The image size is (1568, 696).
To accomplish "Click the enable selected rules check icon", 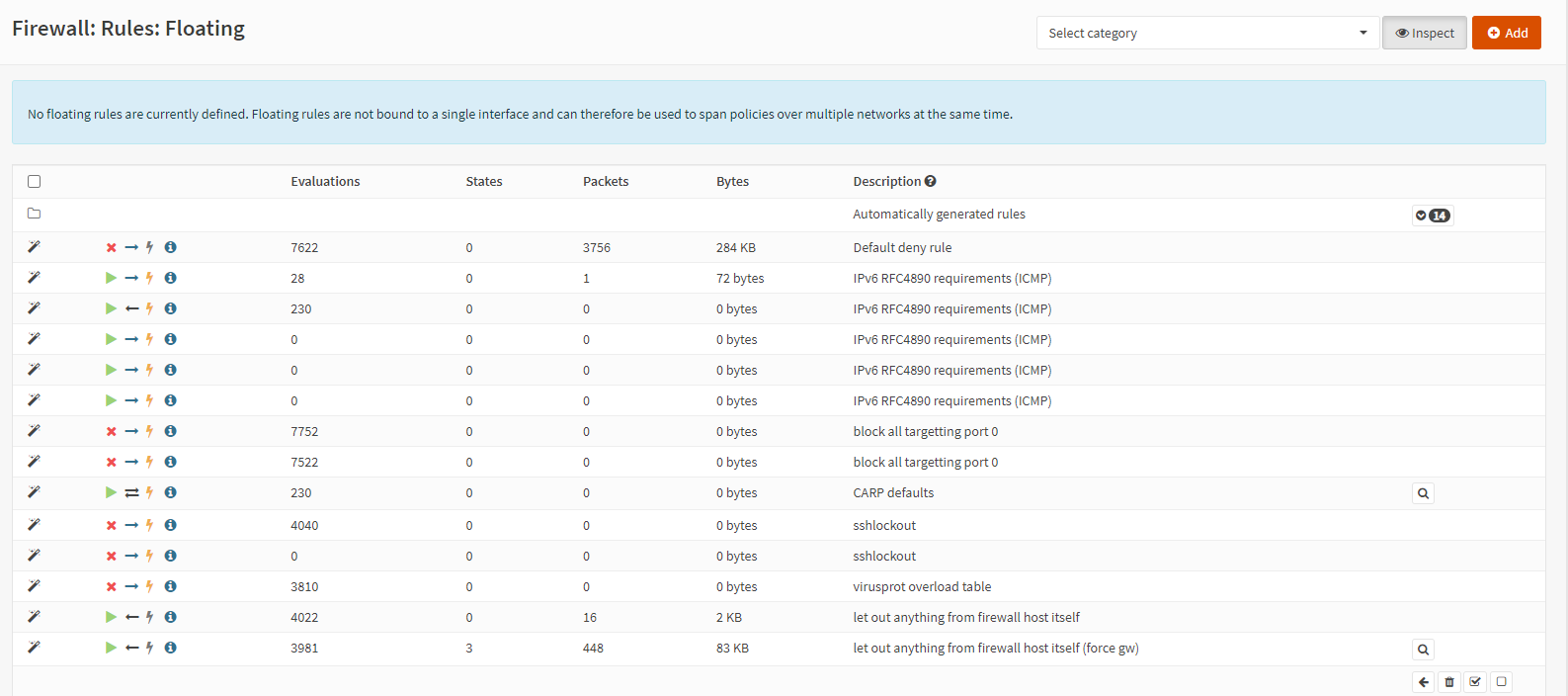I will coord(1475,682).
